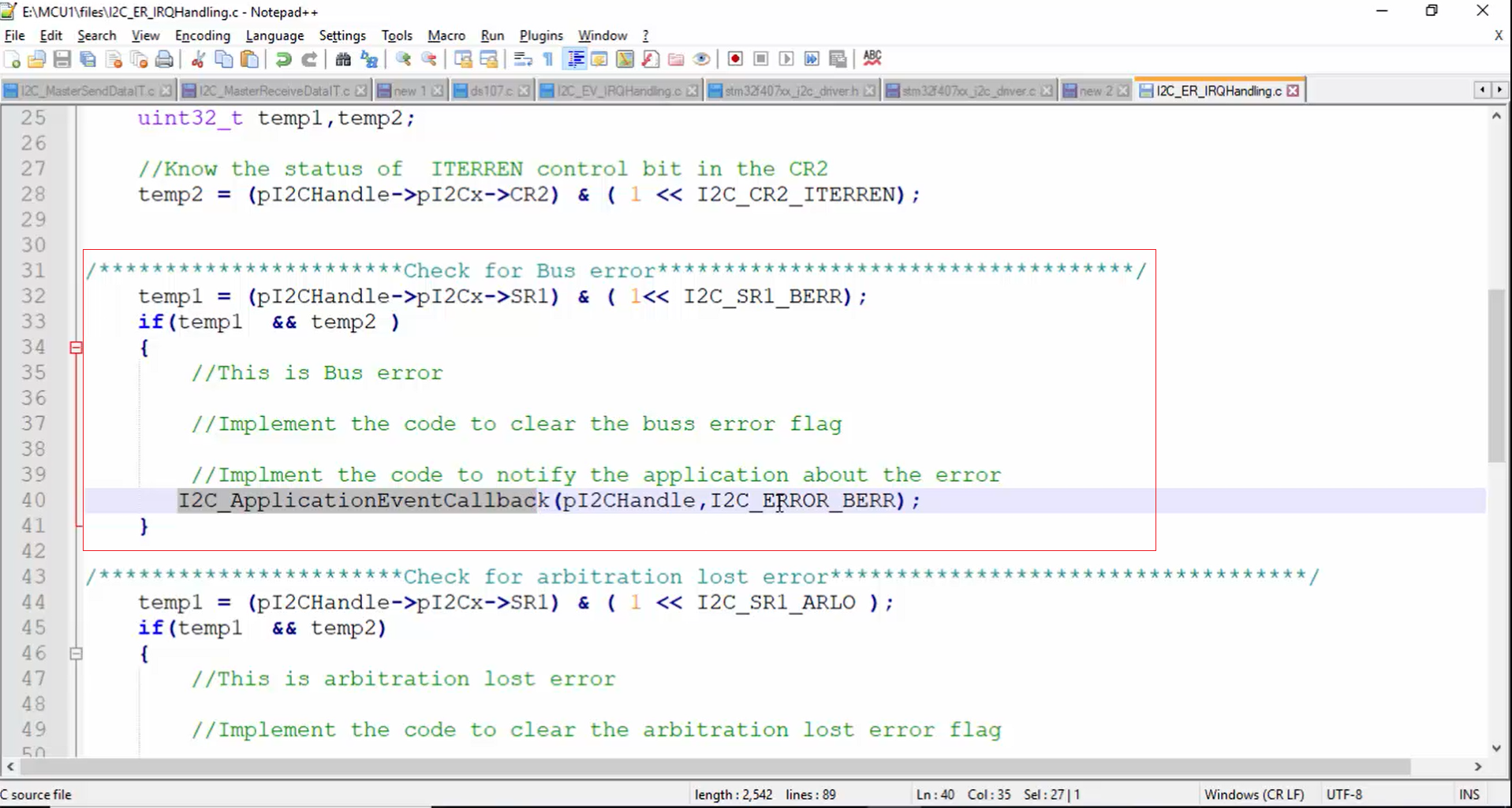The width and height of the screenshot is (1512, 808).
Task: Click the Stop Recording macro icon
Action: click(761, 59)
